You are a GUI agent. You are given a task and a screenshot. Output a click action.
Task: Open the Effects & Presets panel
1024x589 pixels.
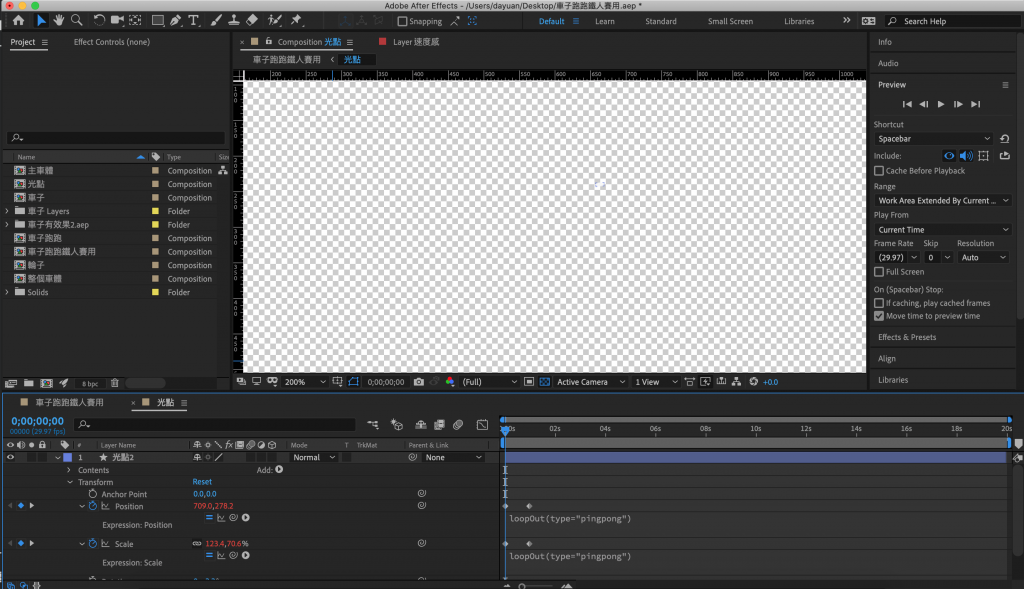point(906,337)
